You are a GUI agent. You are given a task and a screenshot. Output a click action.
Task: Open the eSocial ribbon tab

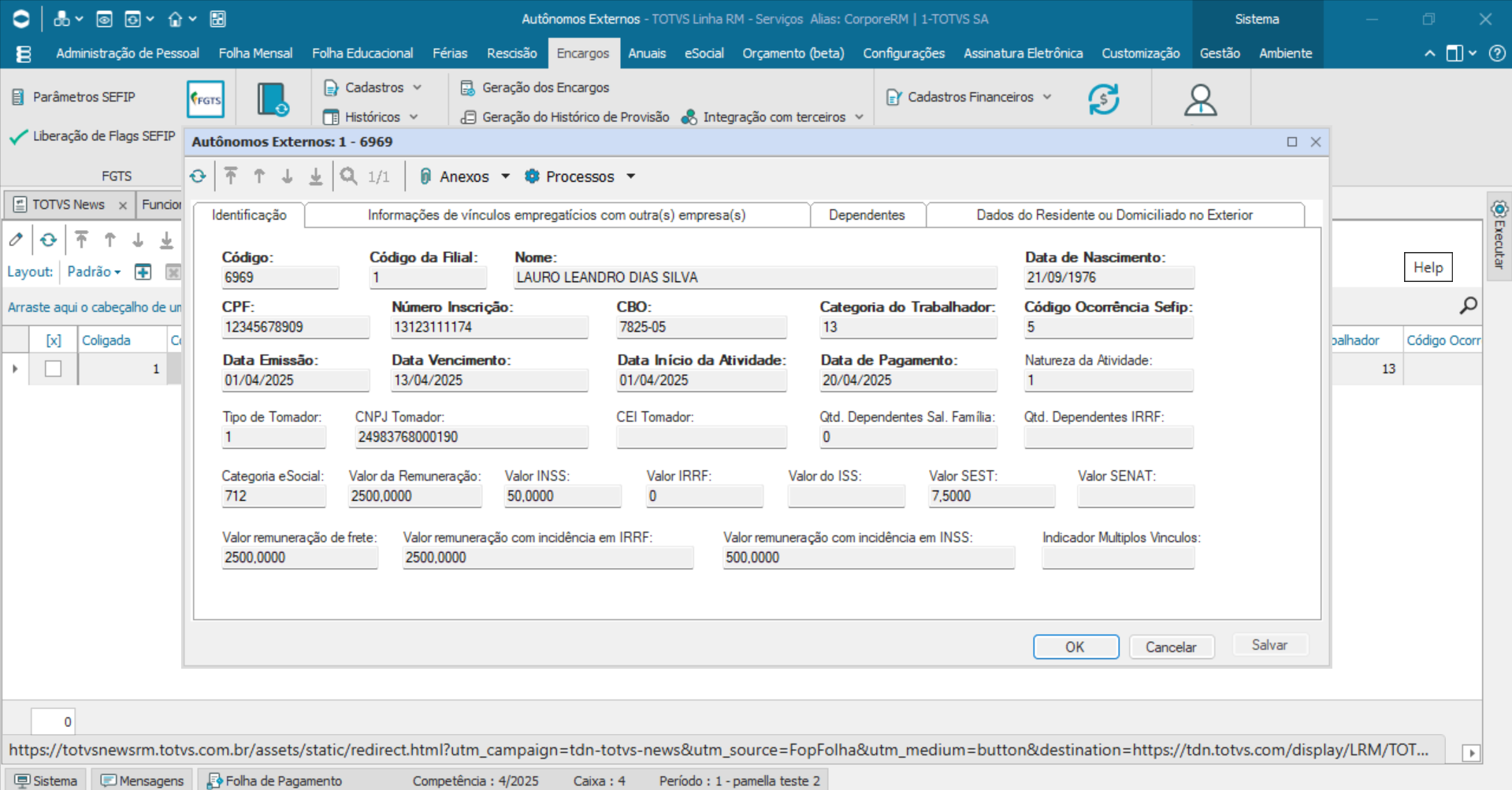704,54
